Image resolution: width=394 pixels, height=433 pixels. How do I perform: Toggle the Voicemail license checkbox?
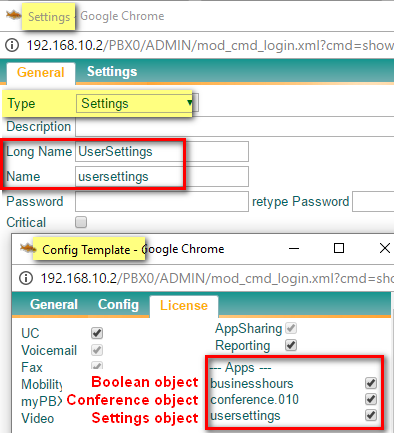97,350
